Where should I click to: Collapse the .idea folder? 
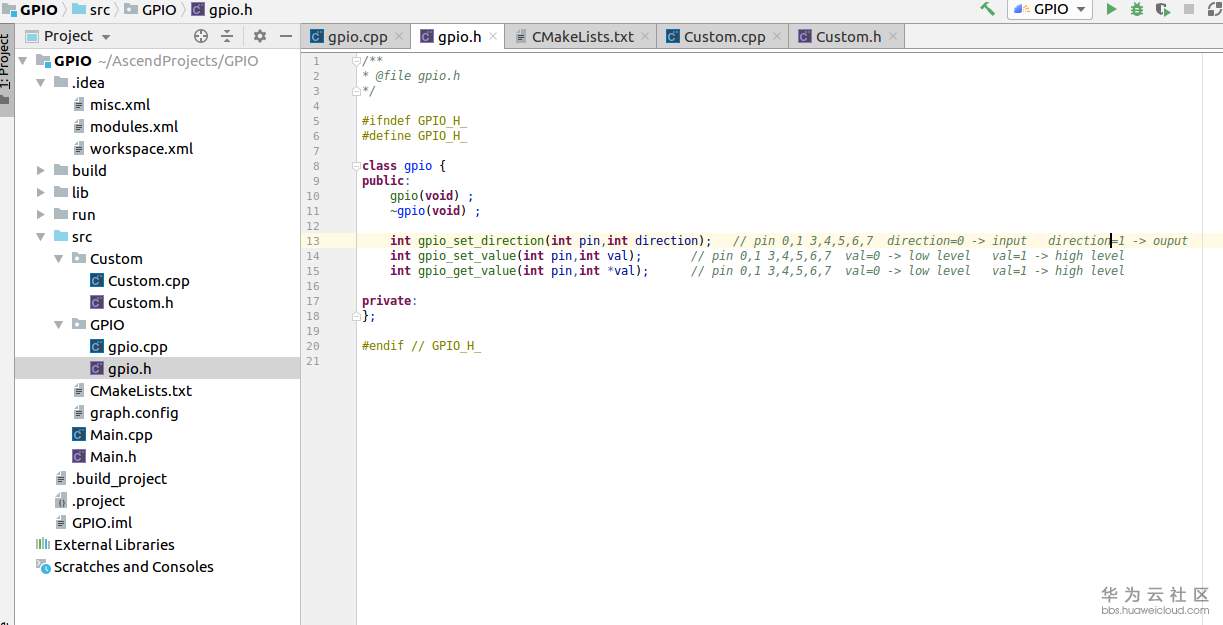click(41, 83)
